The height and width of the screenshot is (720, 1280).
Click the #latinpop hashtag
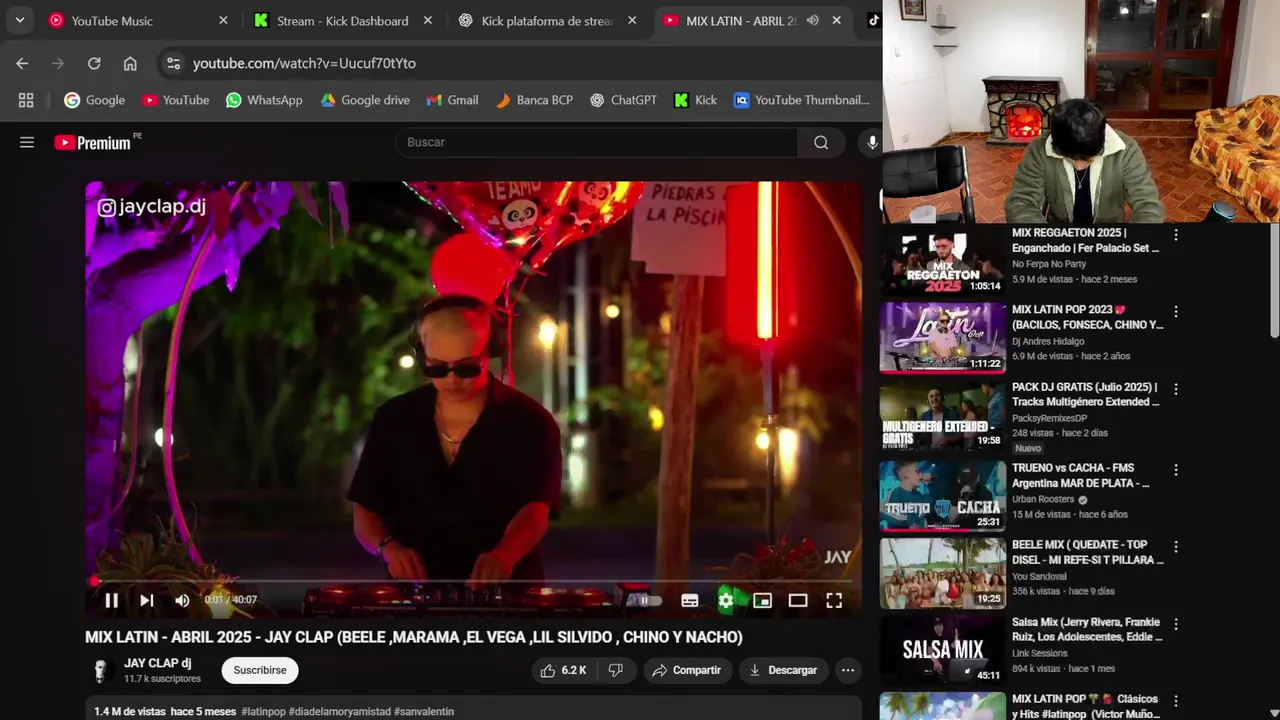(263, 712)
